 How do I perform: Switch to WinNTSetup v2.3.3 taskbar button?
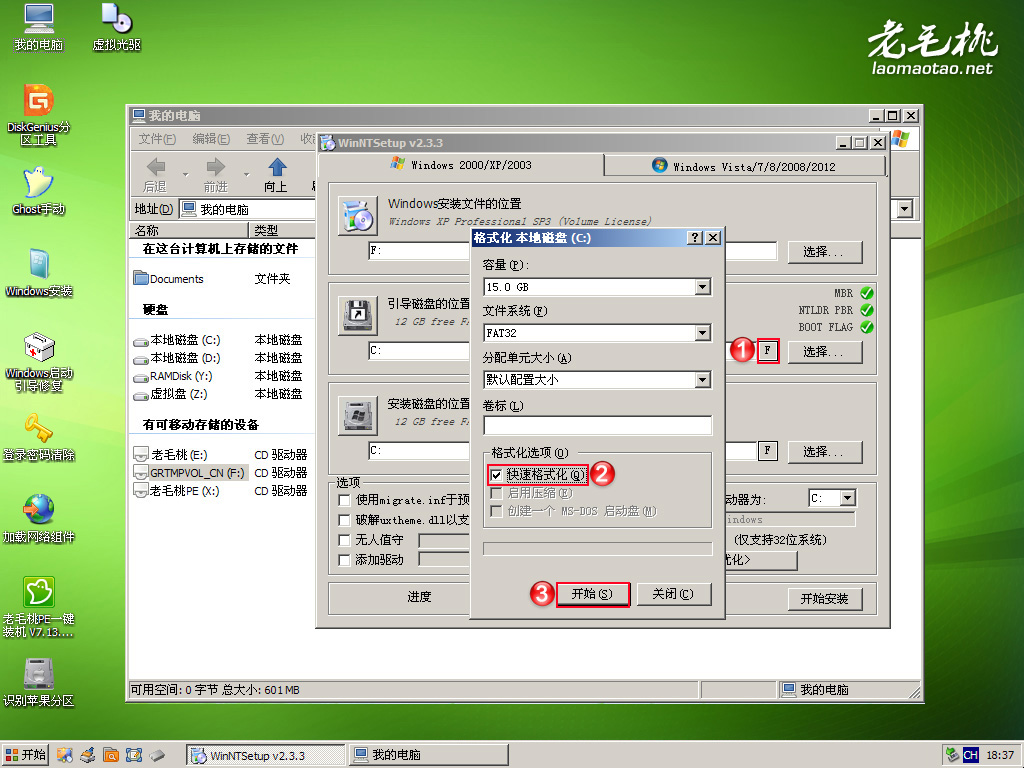click(x=265, y=755)
